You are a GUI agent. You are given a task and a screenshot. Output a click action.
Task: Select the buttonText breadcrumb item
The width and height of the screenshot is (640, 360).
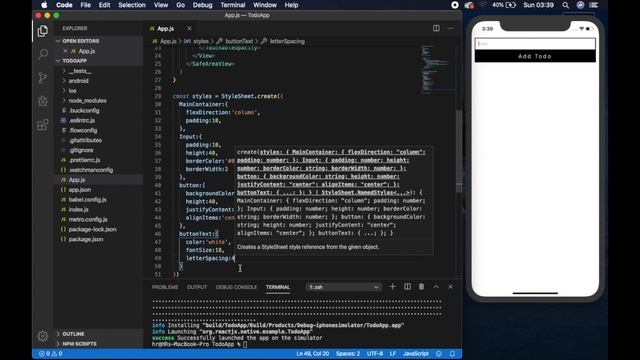239,41
